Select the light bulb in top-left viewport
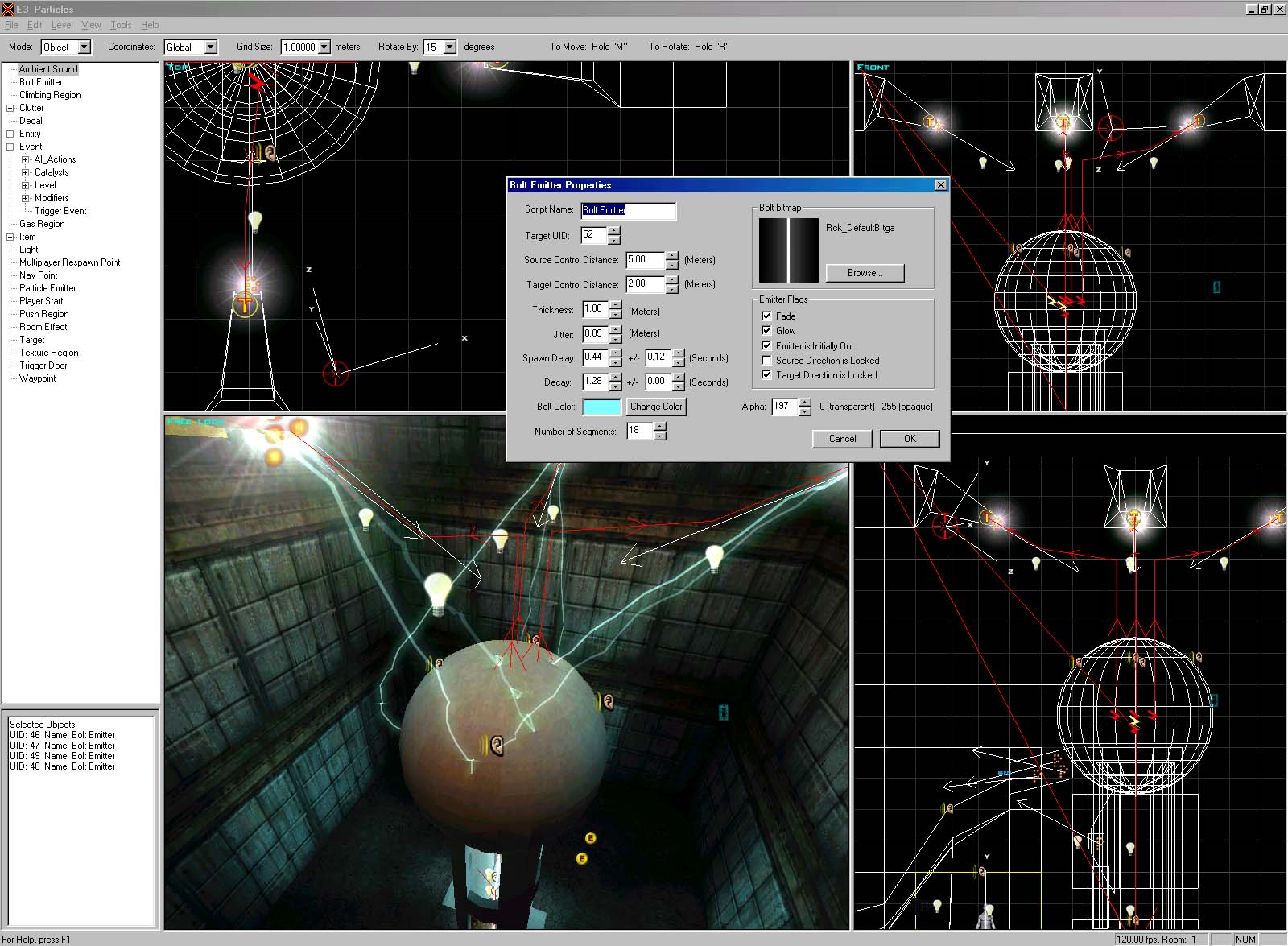Image resolution: width=1288 pixels, height=946 pixels. coord(255,221)
